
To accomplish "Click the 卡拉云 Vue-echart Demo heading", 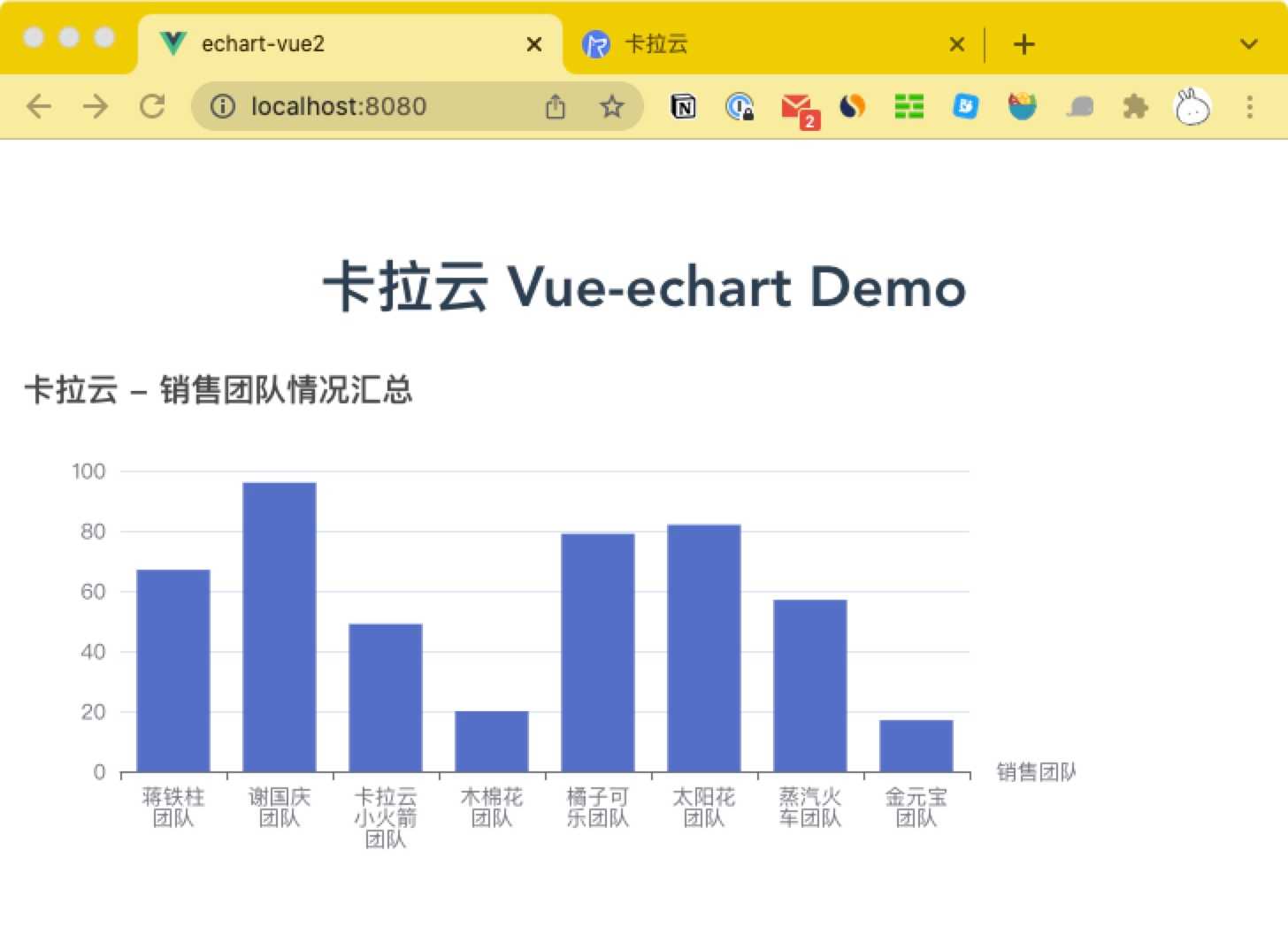I will [x=644, y=287].
